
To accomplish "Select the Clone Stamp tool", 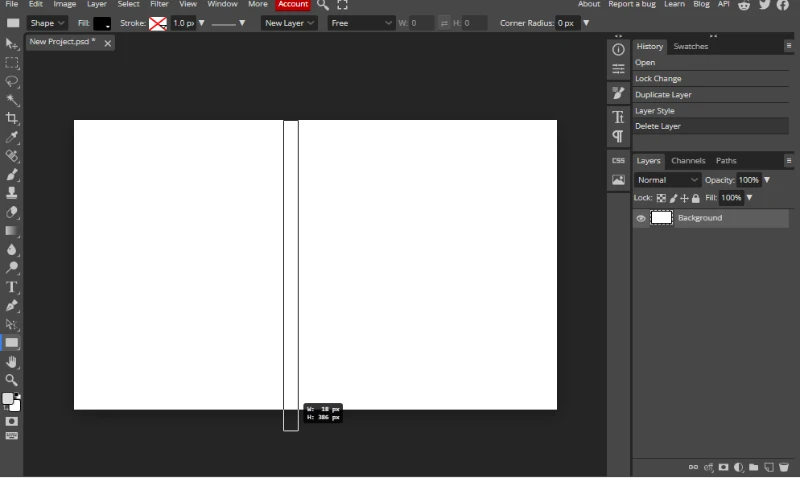I will pos(11,193).
